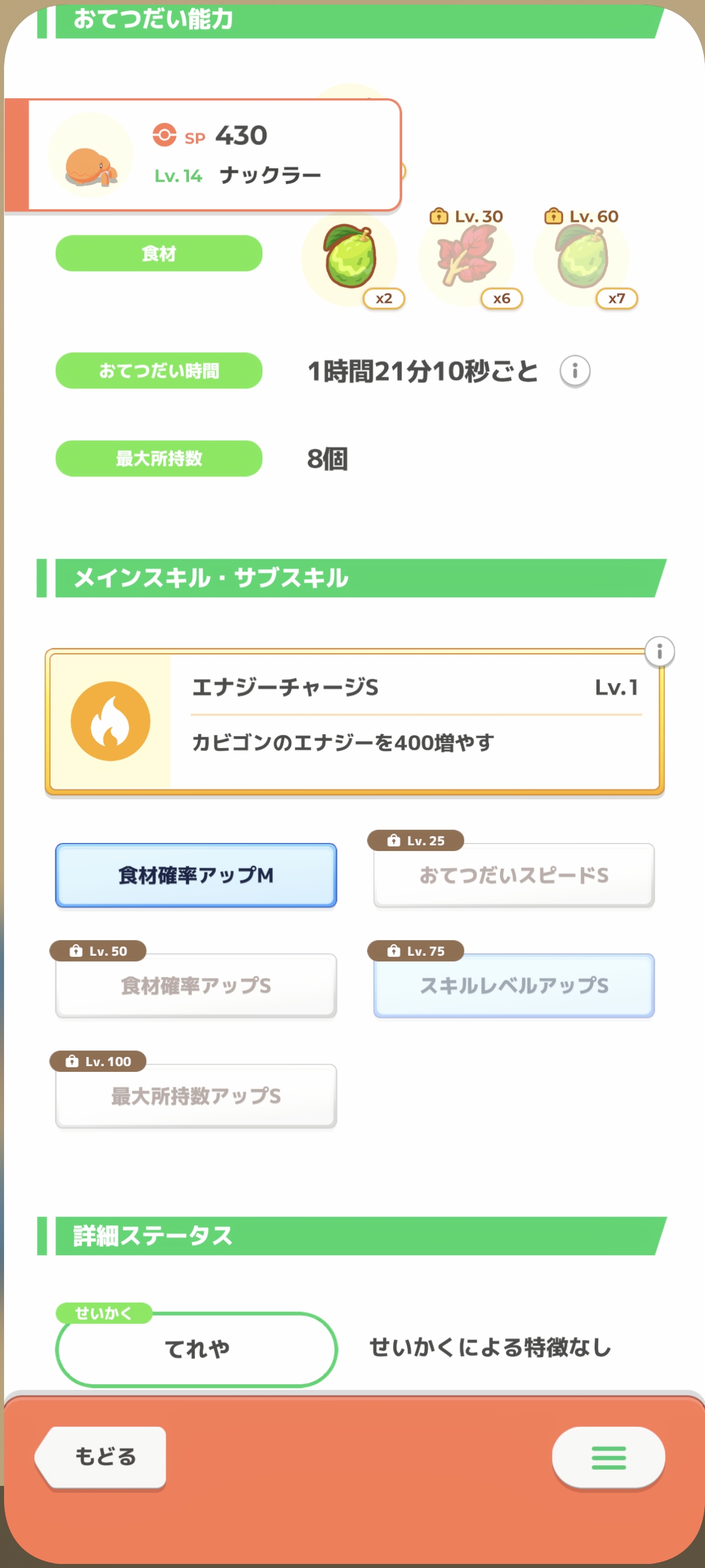Tap the Poké Ball SP icon

point(164,135)
